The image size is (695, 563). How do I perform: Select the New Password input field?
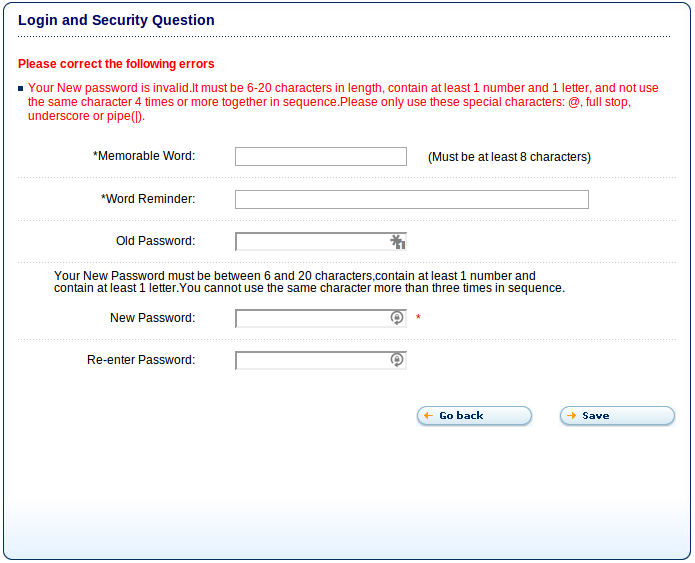pos(321,318)
